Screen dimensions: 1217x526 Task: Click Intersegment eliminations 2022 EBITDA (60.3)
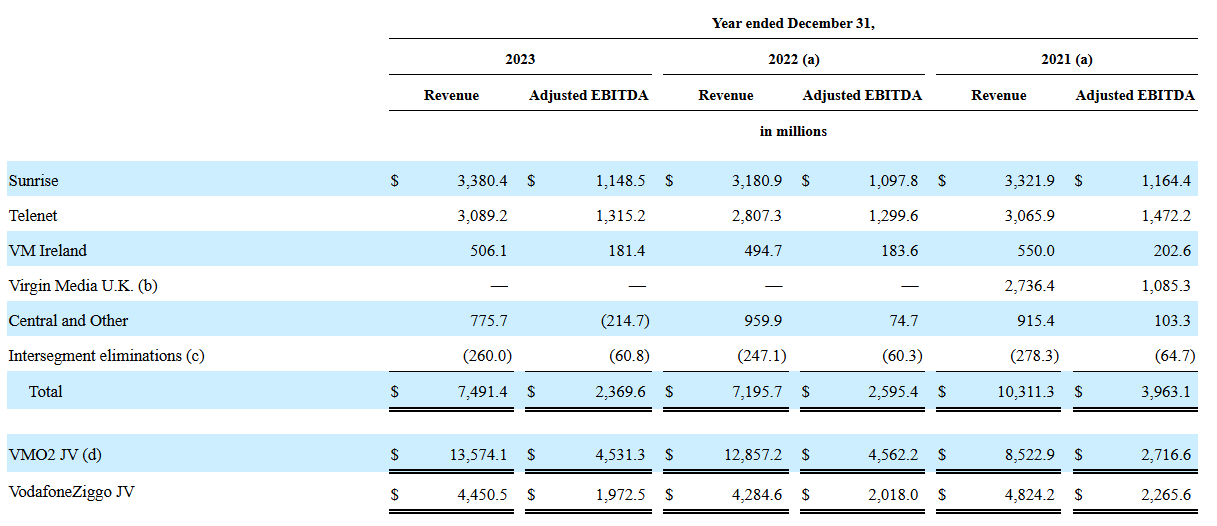point(903,356)
